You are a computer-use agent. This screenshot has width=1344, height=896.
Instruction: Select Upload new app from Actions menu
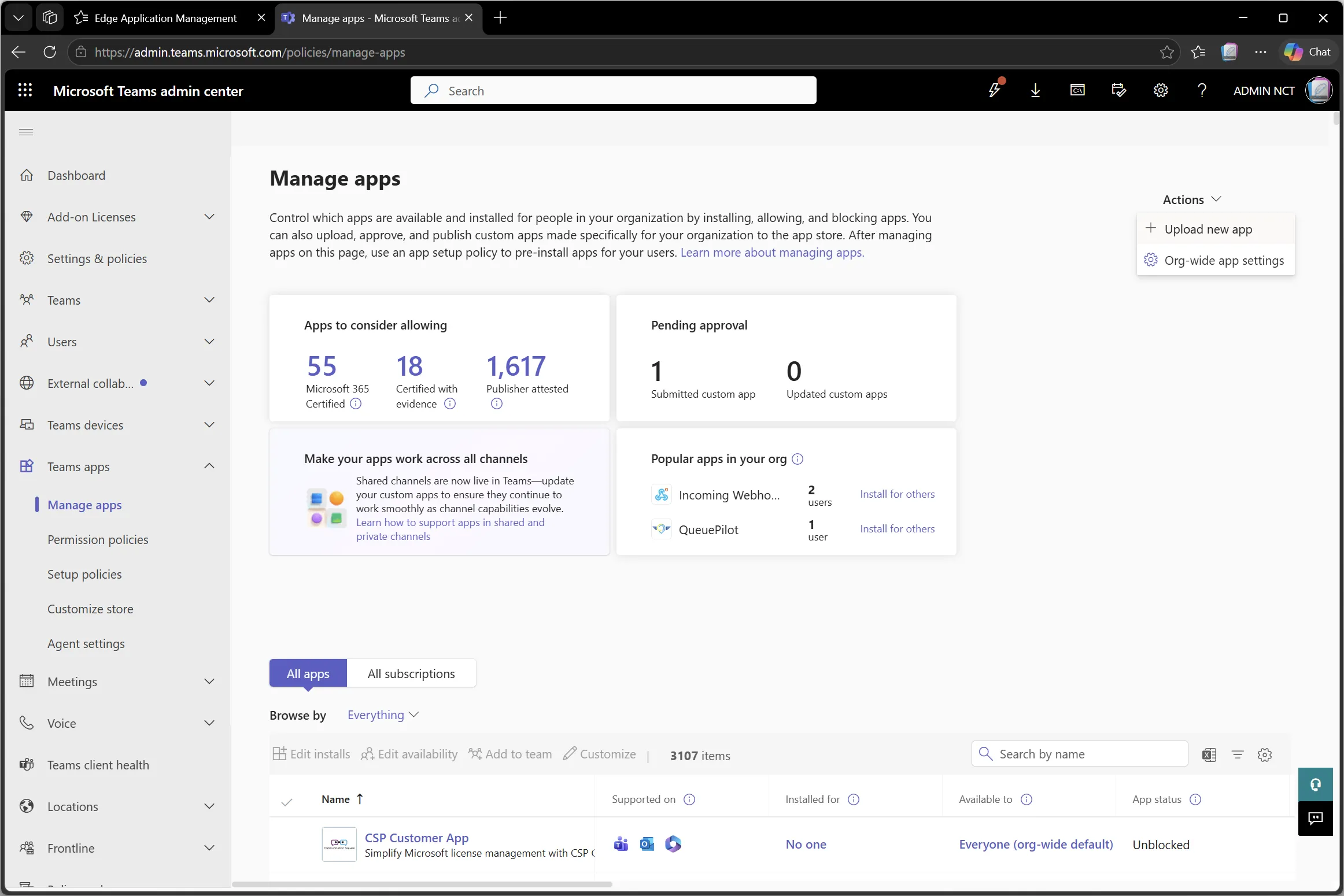point(1215,229)
